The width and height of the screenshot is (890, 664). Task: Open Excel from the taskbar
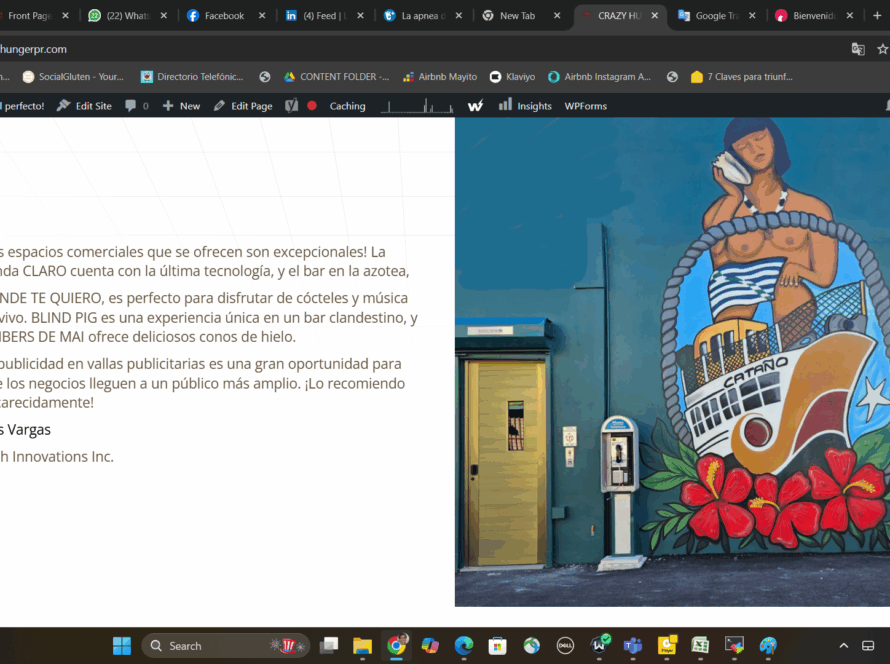point(700,646)
